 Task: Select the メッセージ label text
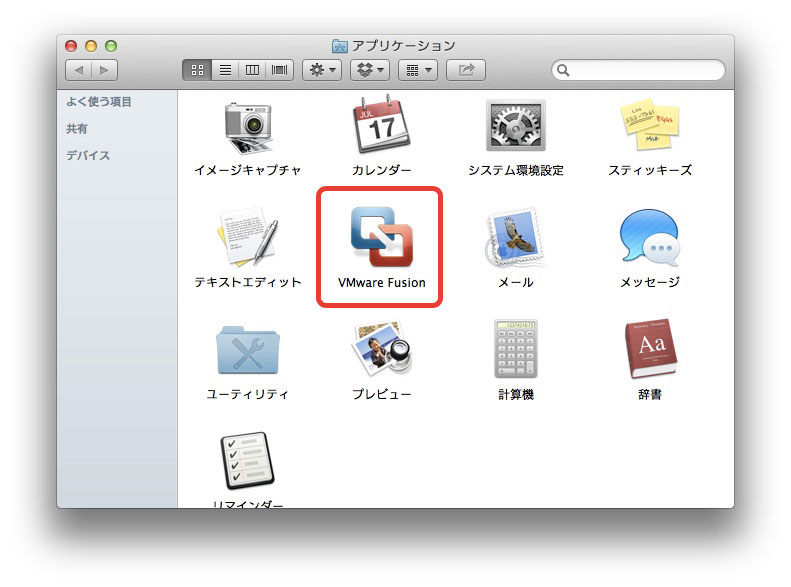(650, 282)
